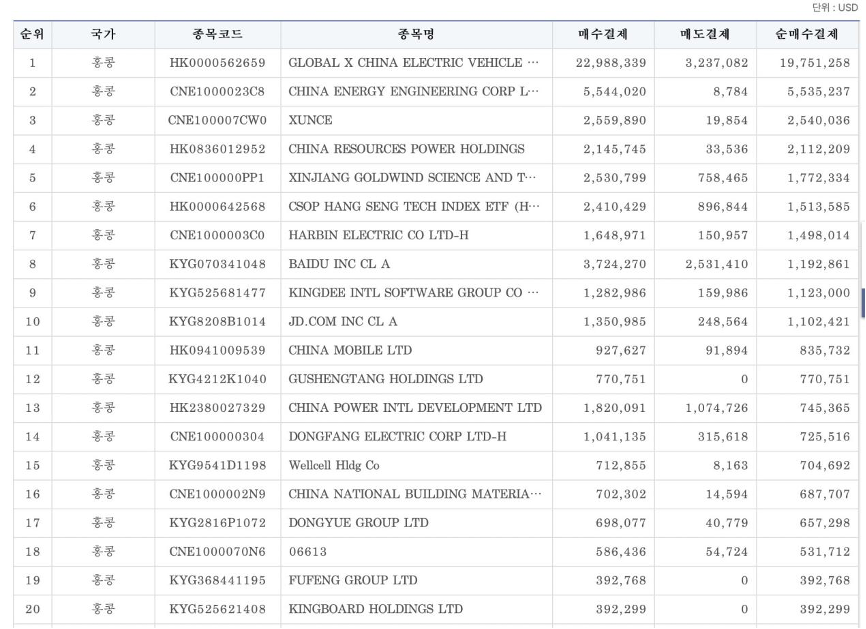Click CHINA RESOURCES POWER HOLDINGS entry
The height and width of the screenshot is (629, 866).
[406, 150]
